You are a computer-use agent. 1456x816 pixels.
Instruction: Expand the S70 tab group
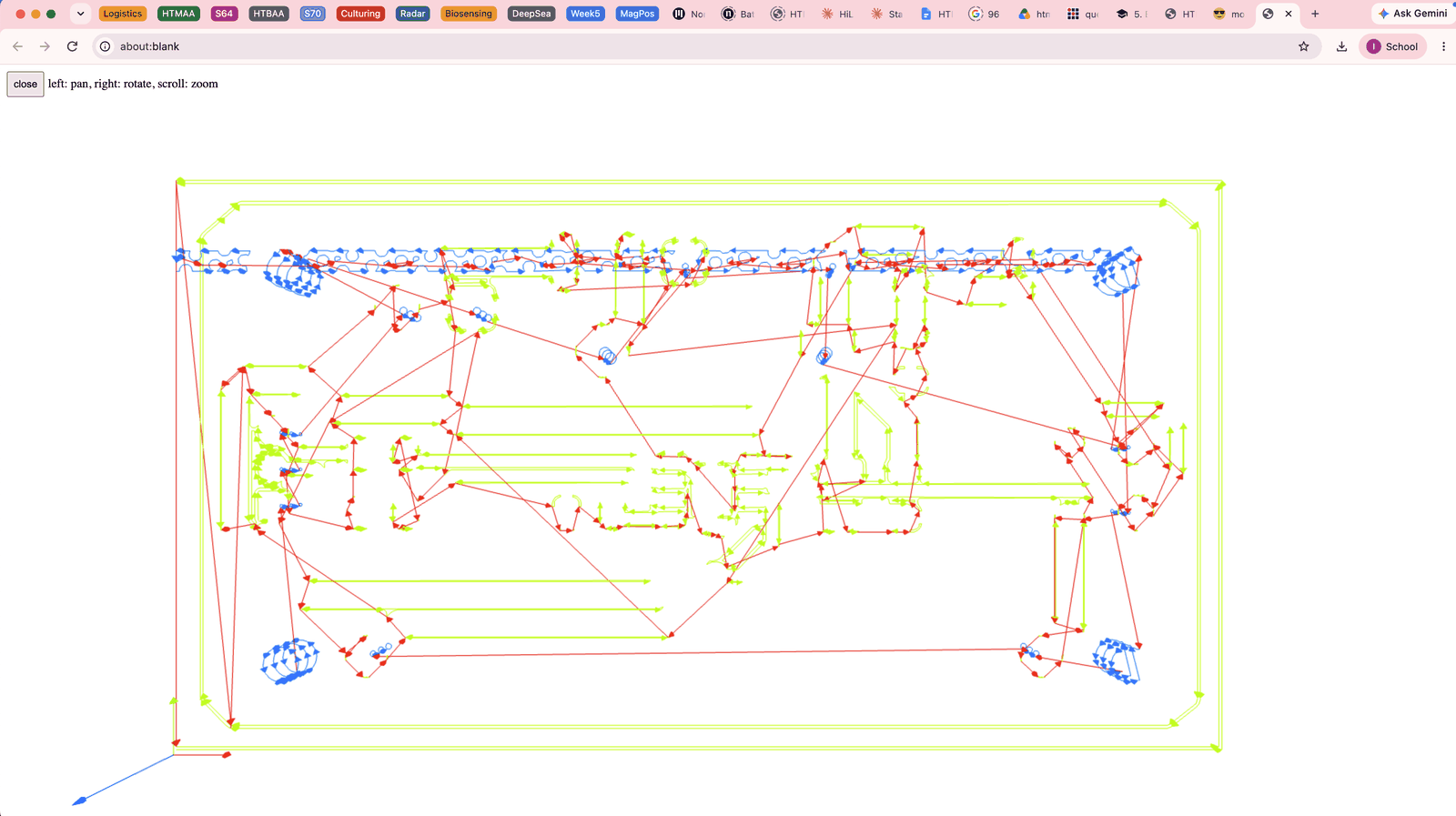[312, 14]
